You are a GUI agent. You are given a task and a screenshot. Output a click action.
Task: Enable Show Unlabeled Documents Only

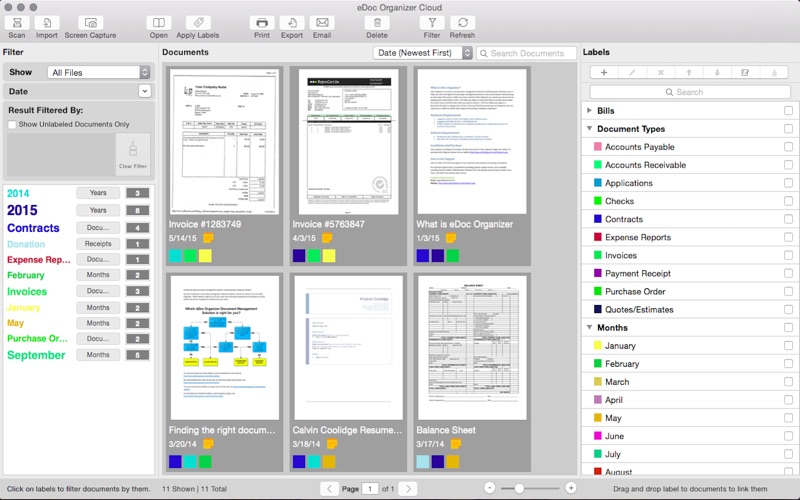coord(12,124)
